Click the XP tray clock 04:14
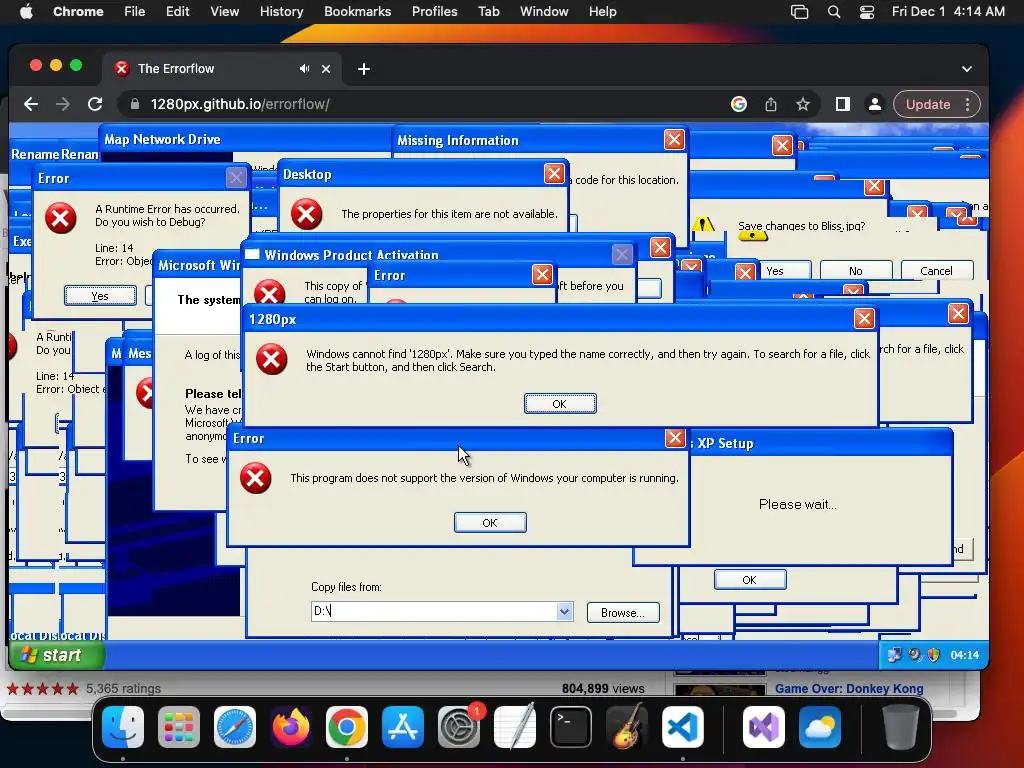Image resolution: width=1024 pixels, height=768 pixels. click(x=965, y=655)
